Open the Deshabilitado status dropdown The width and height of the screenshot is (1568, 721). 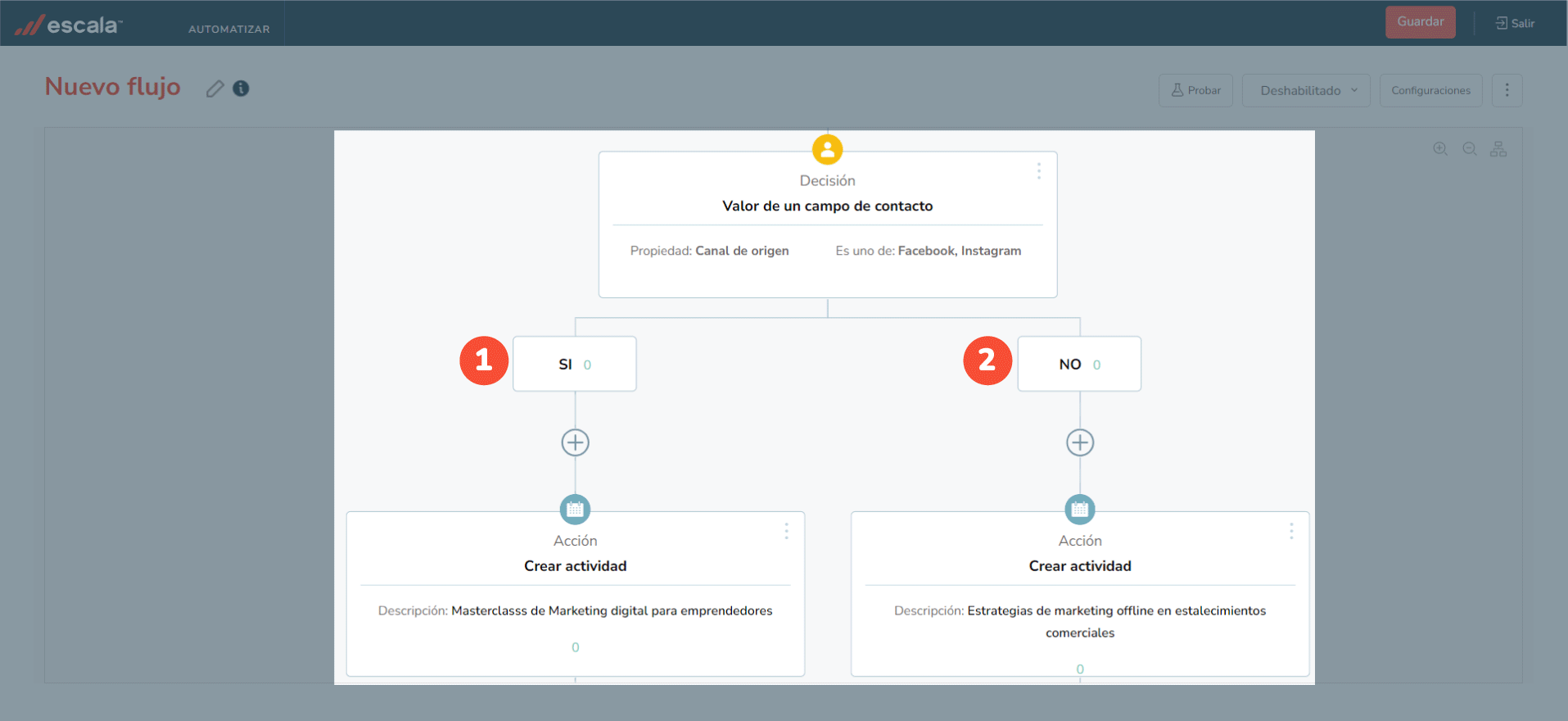(1306, 90)
